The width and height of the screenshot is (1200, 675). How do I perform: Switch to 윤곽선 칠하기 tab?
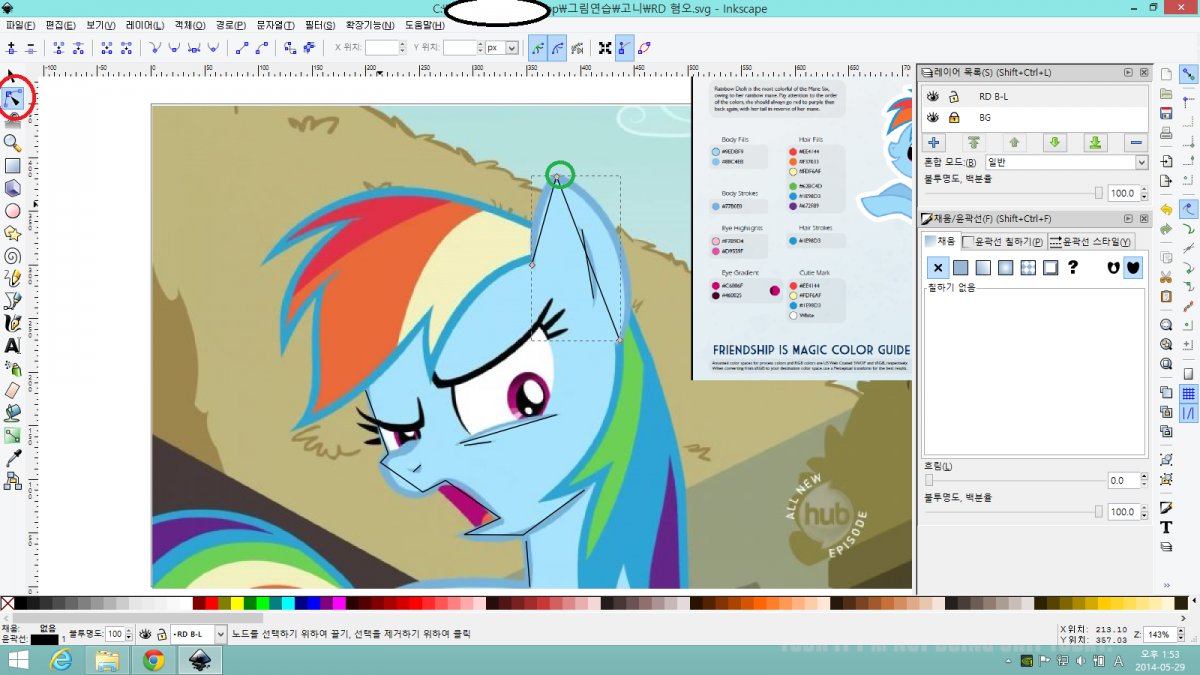click(1003, 241)
